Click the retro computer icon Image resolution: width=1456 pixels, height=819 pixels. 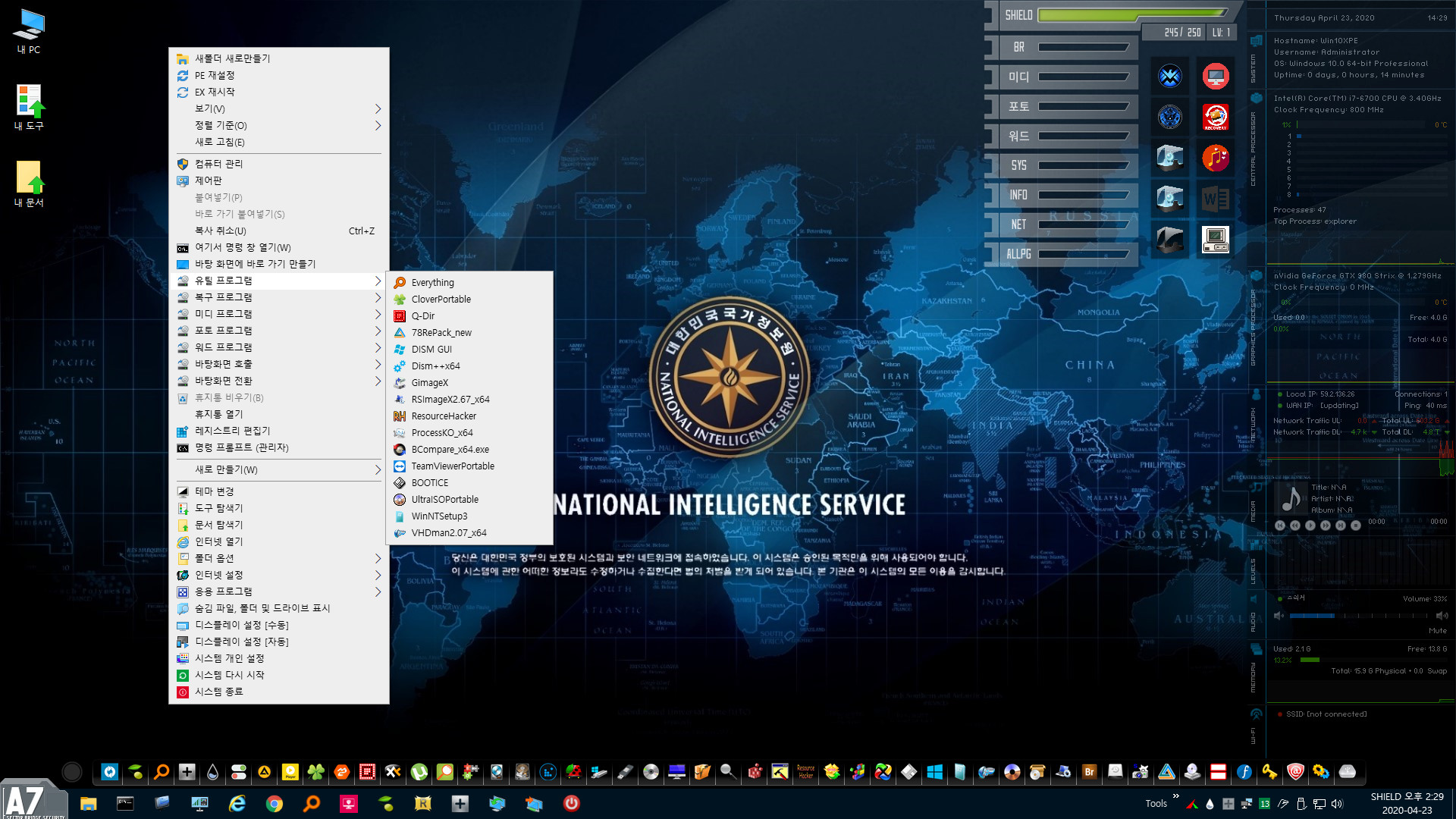tap(1216, 240)
